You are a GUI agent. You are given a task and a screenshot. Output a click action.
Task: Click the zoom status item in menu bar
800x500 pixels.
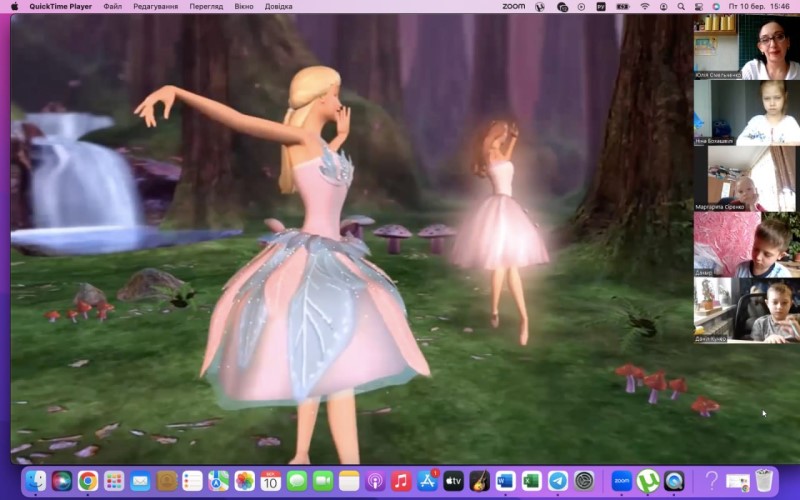pyautogui.click(x=514, y=7)
